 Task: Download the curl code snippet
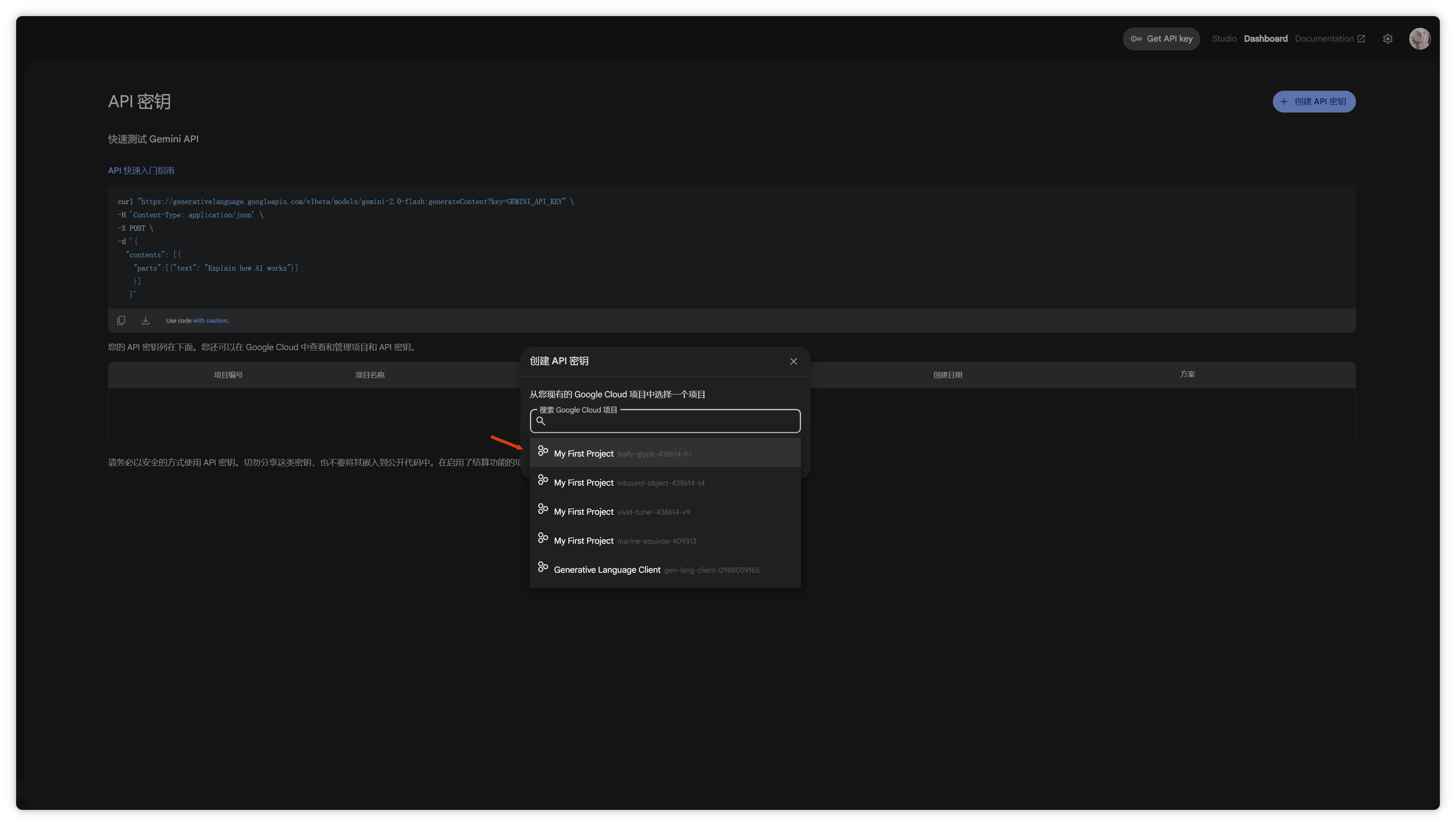coord(145,321)
